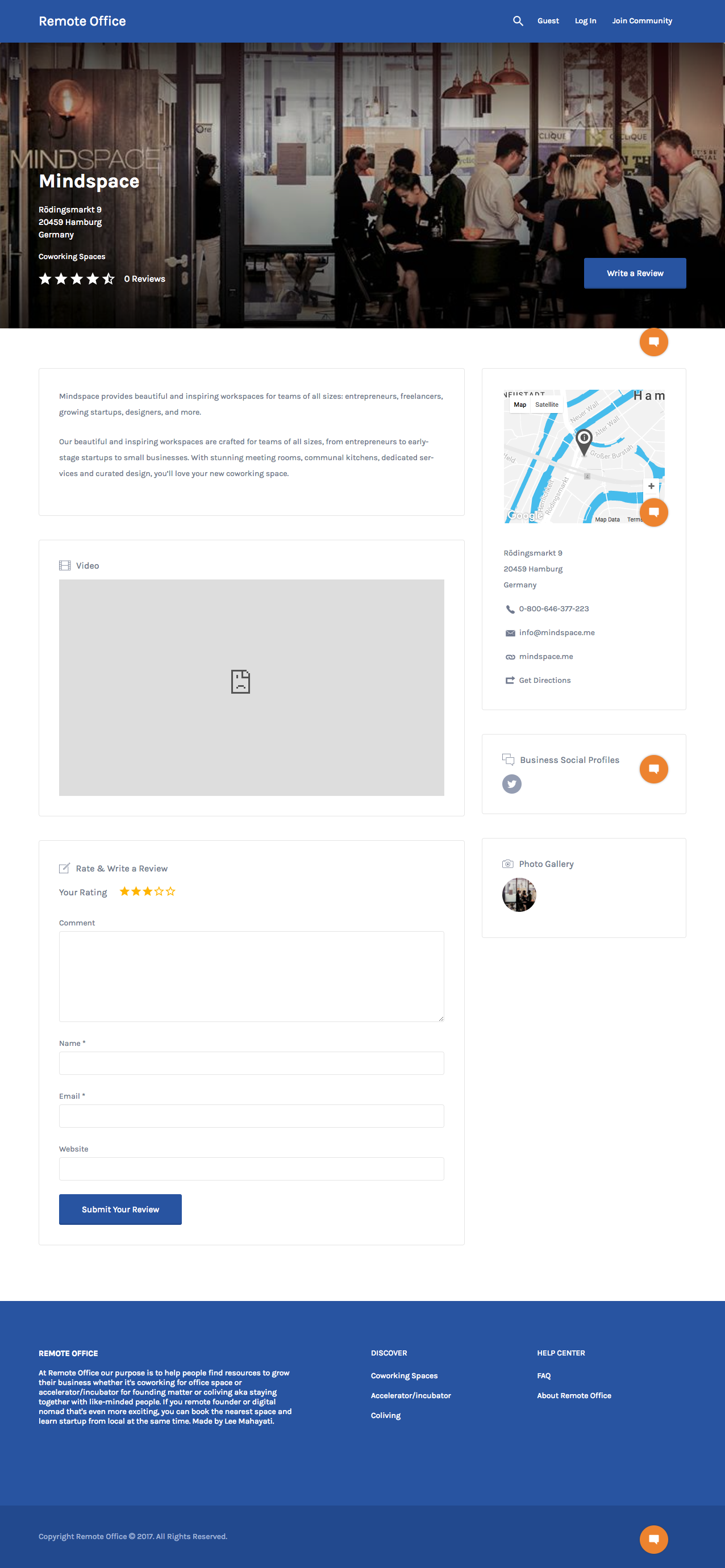Open the mindspace.me website link
The image size is (725, 1568).
click(546, 657)
